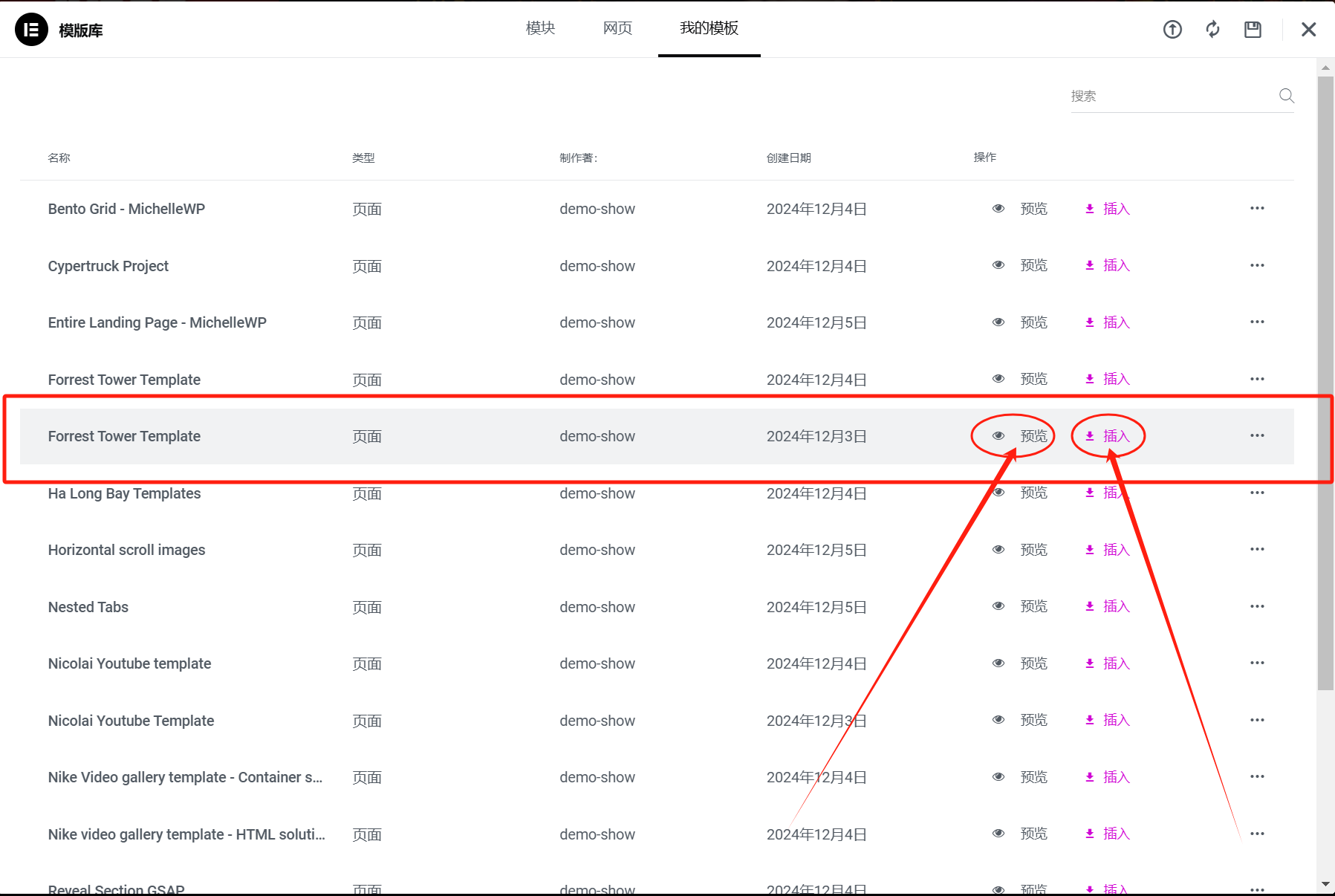Screen dimensions: 1335x896
Task: Expand more actions for Nested Tabs
Action: [1256, 606]
